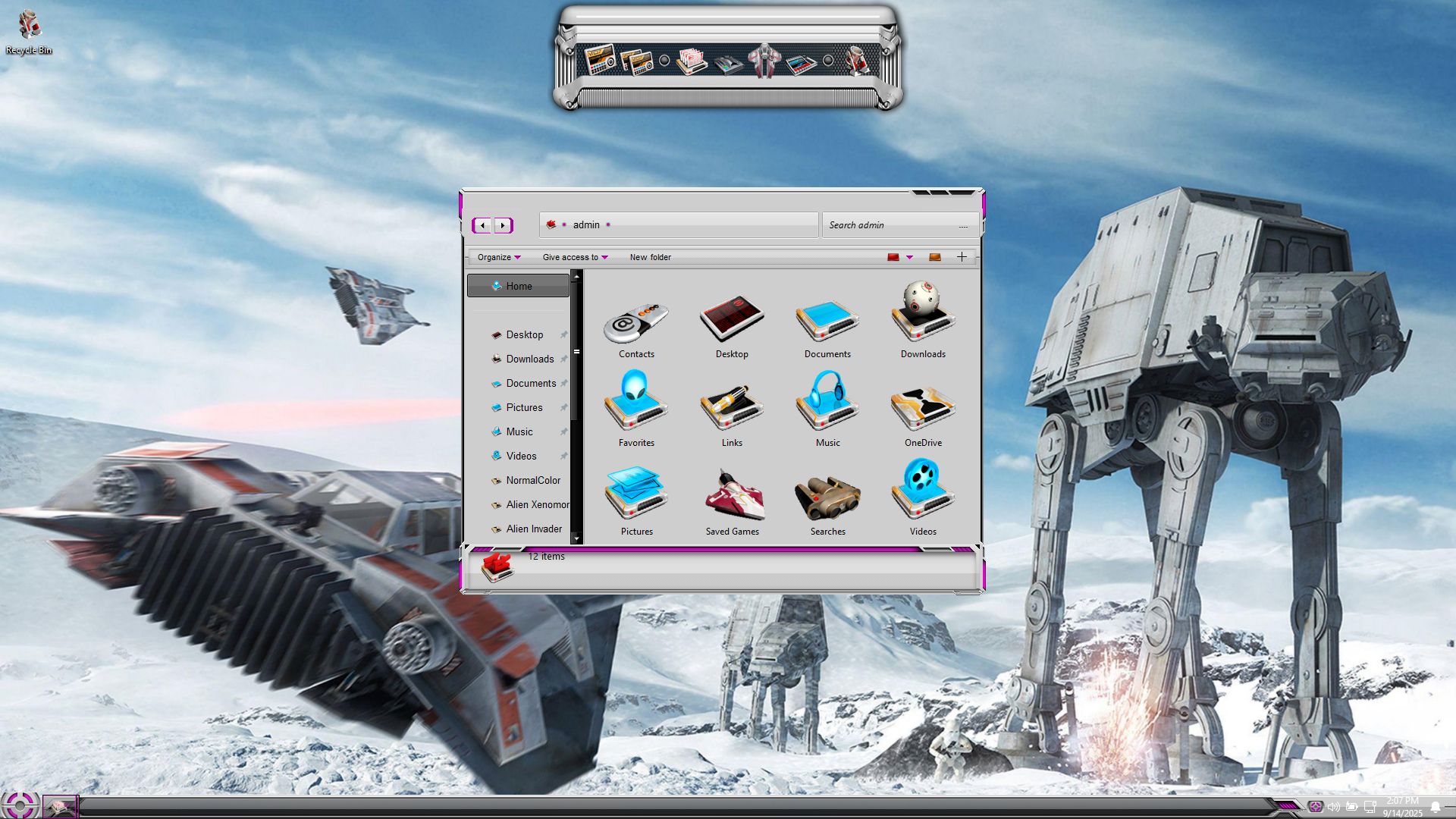
Task: Toggle the orange preview pane icon
Action: pos(935,257)
